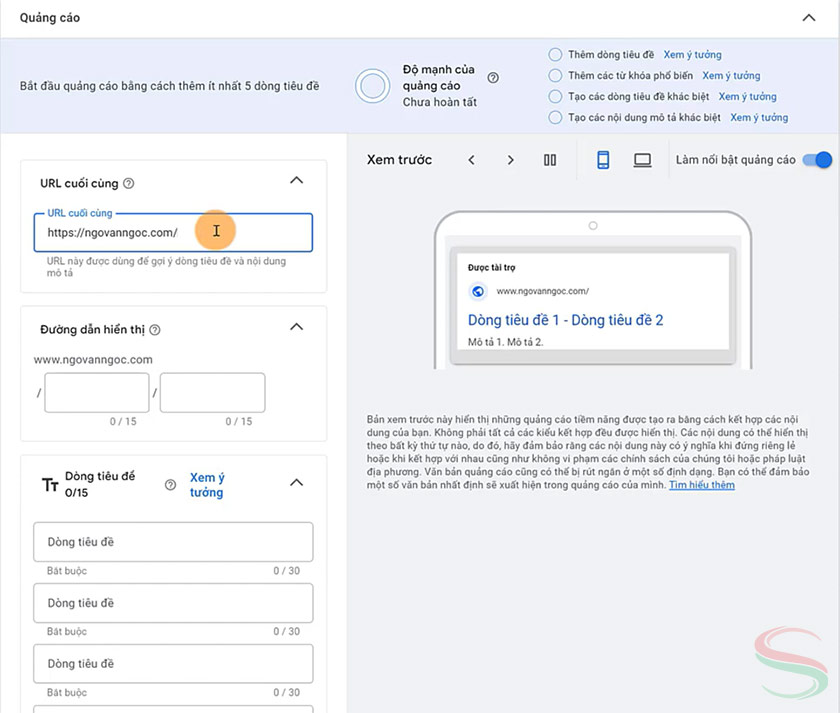Switch to mobile phone preview
Screen dimensions: 840x713
[603, 160]
